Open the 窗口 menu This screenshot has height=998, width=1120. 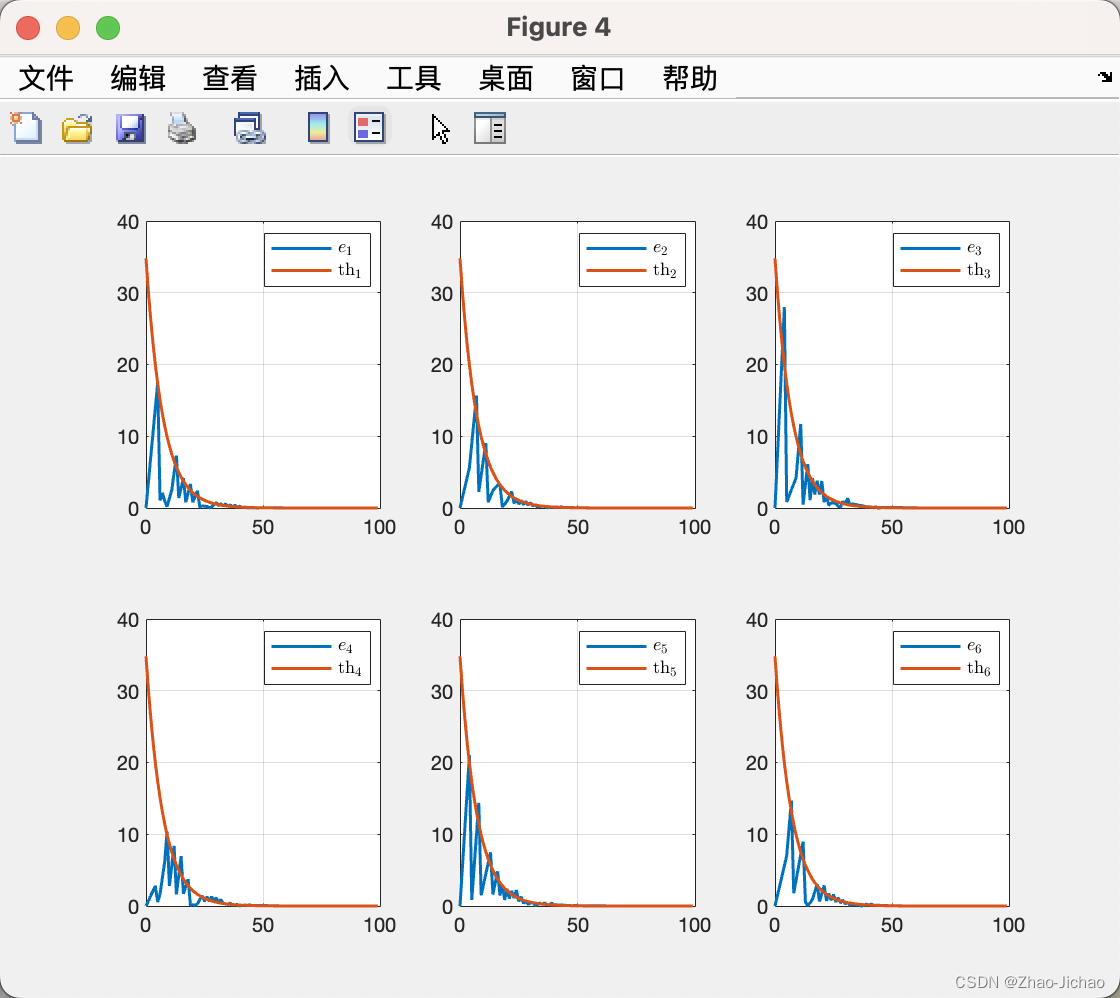click(598, 78)
